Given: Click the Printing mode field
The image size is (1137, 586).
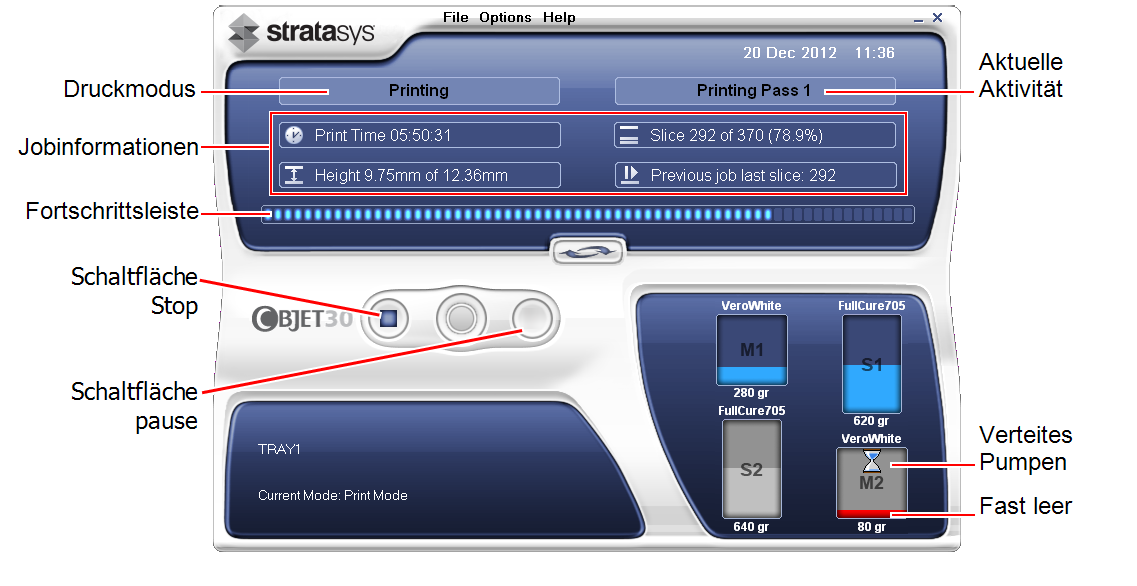Looking at the screenshot, I should tap(419, 91).
